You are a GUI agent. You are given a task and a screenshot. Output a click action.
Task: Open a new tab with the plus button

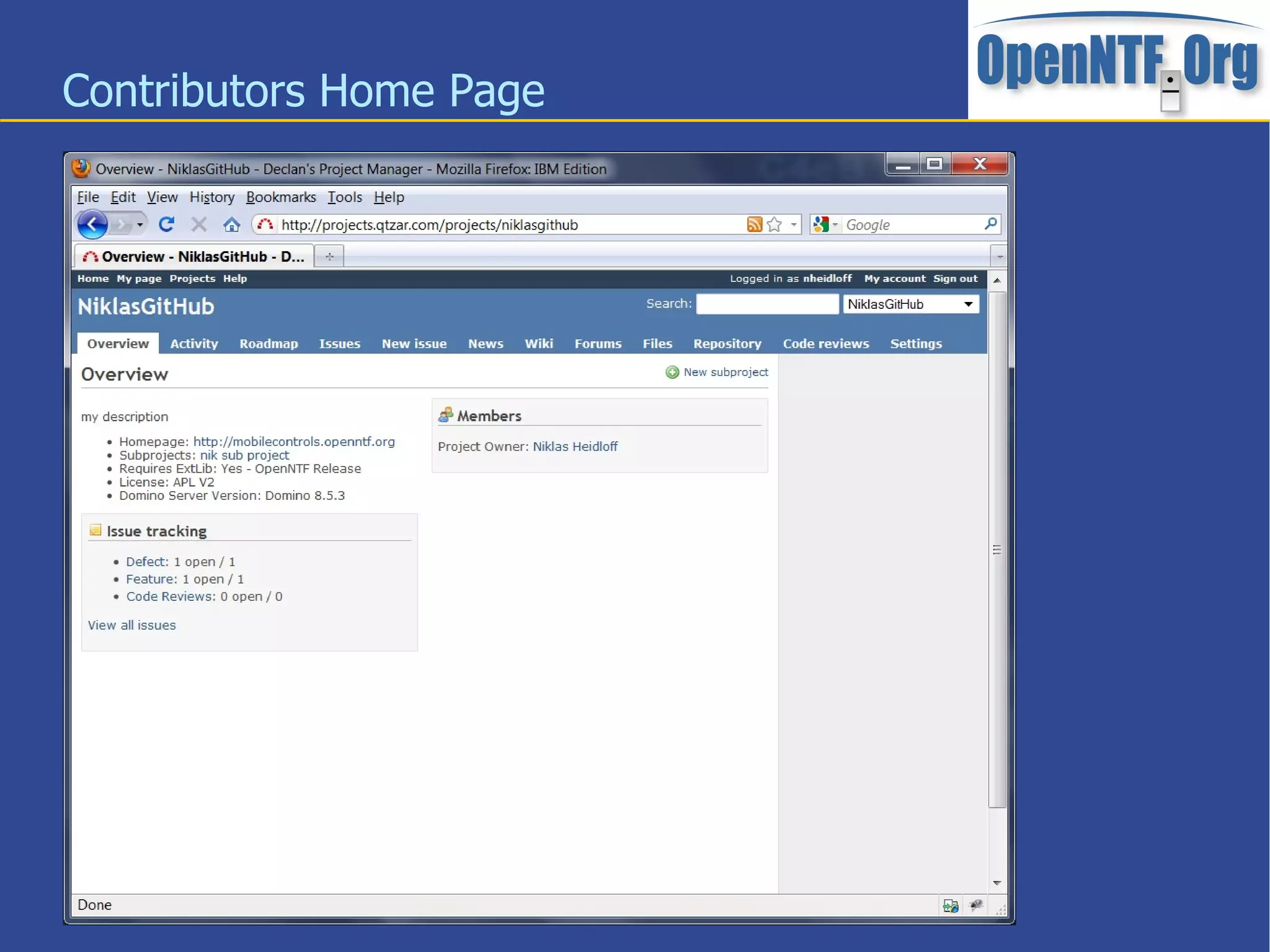click(x=329, y=256)
